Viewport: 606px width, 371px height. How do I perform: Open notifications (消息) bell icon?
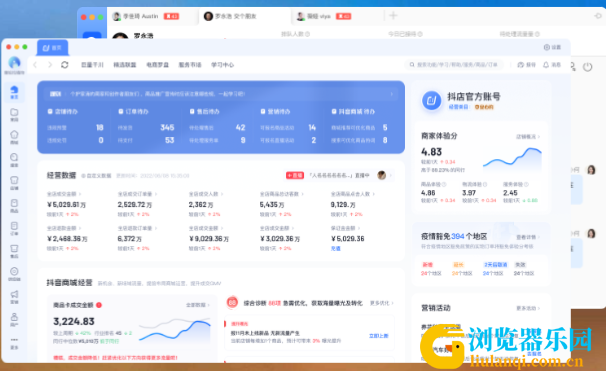(552, 65)
